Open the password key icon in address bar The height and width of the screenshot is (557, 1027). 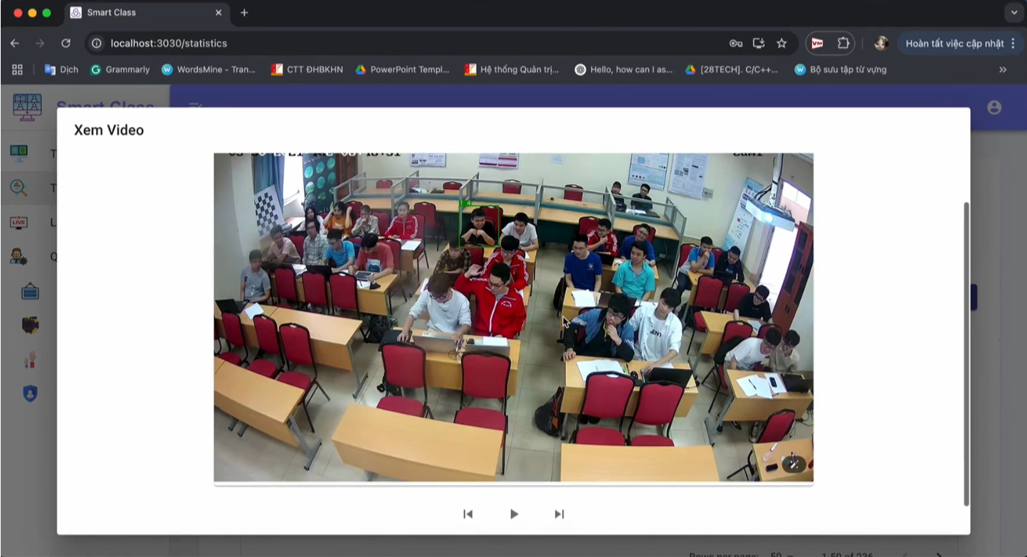[x=736, y=43]
